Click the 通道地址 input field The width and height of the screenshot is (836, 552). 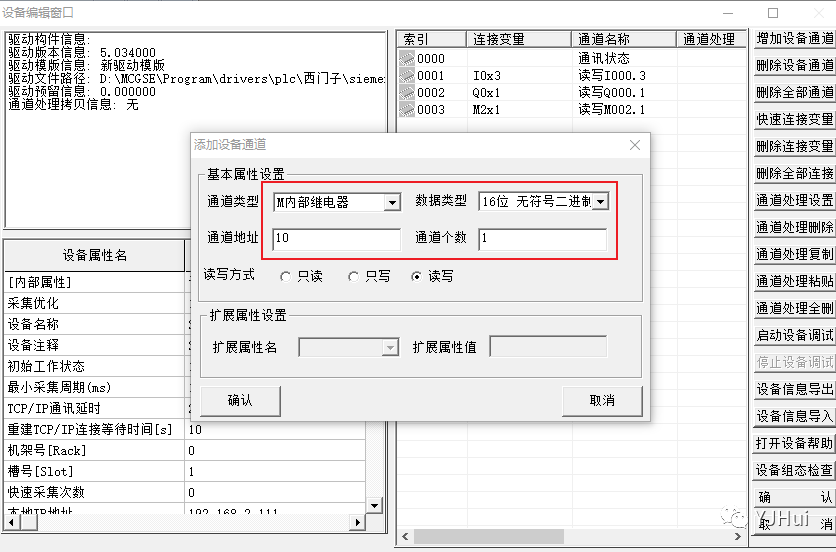[336, 238]
